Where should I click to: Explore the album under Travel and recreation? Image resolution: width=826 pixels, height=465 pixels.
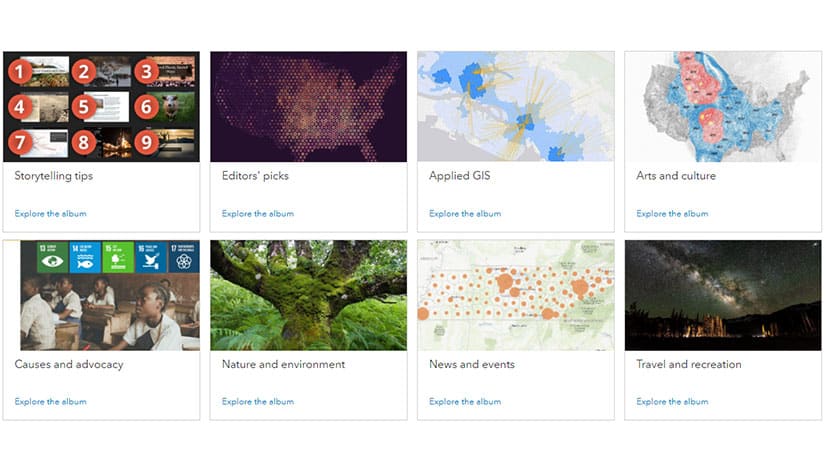[672, 402]
